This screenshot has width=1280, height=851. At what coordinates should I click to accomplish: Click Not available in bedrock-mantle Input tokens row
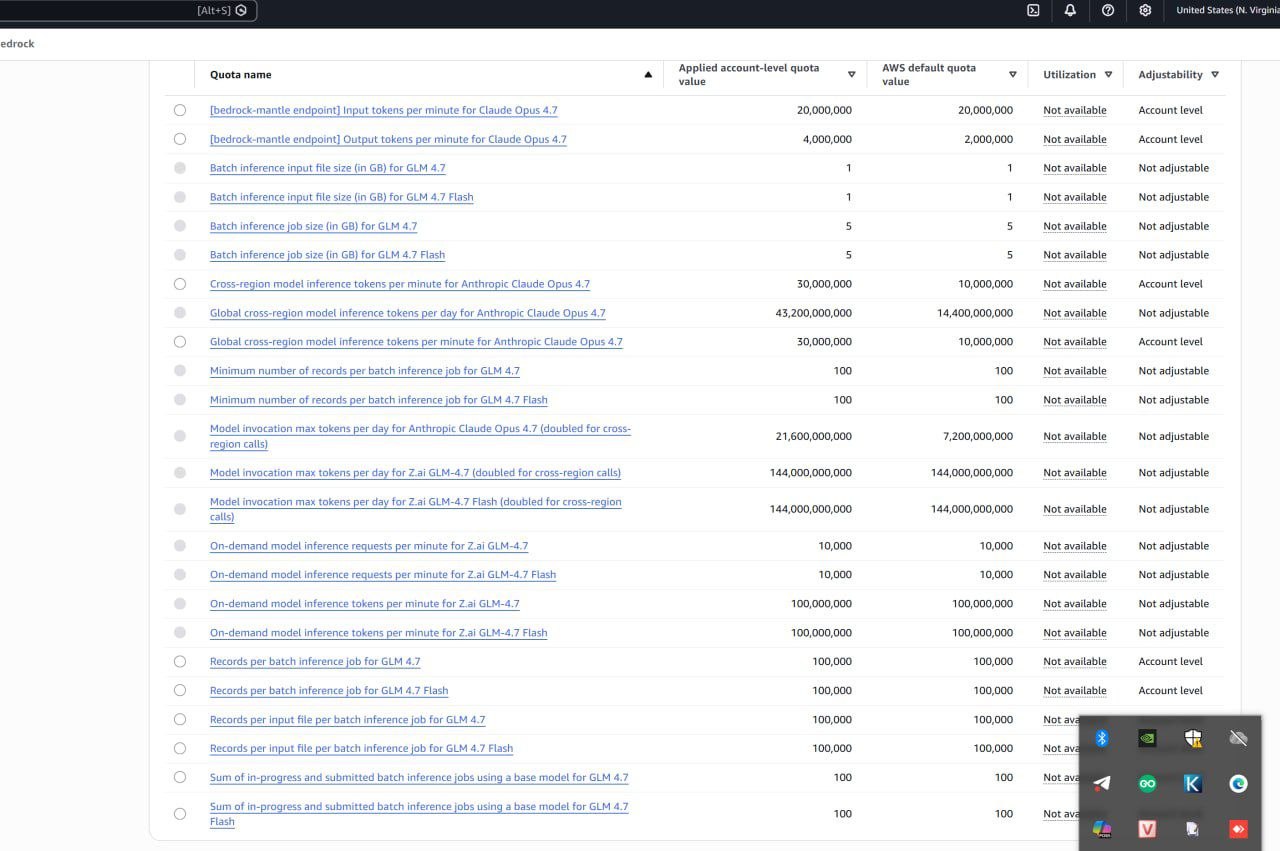(1075, 110)
